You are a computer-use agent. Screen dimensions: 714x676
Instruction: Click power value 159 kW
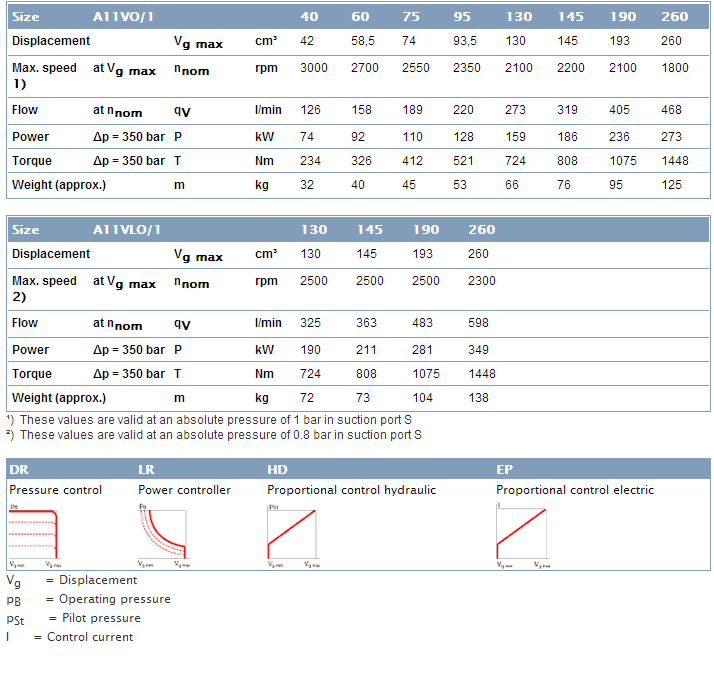pos(515,137)
